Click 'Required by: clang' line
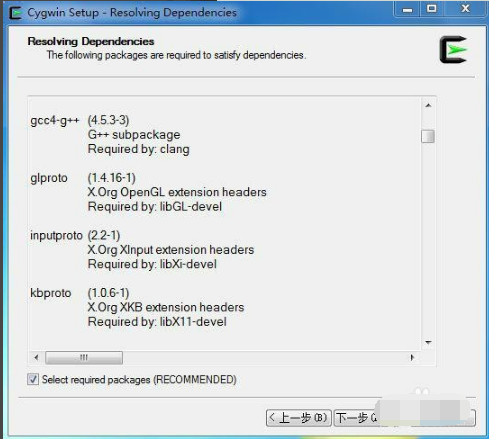The image size is (489, 439). coord(139,149)
